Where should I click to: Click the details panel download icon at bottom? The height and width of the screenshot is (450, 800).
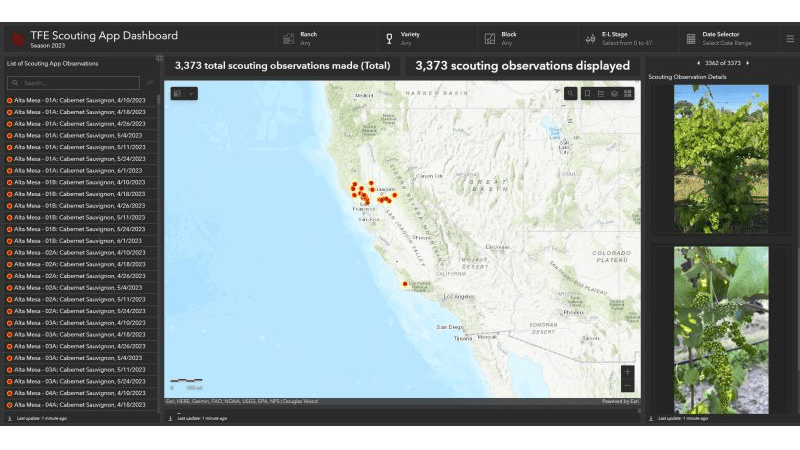point(651,418)
